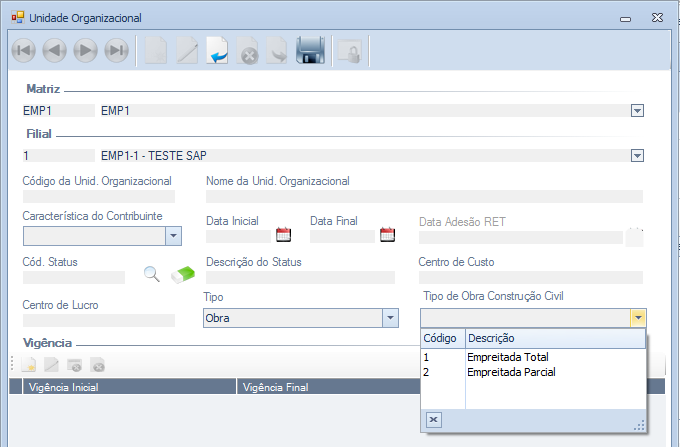Jump to the last record
The image size is (680, 447).
click(x=117, y=51)
